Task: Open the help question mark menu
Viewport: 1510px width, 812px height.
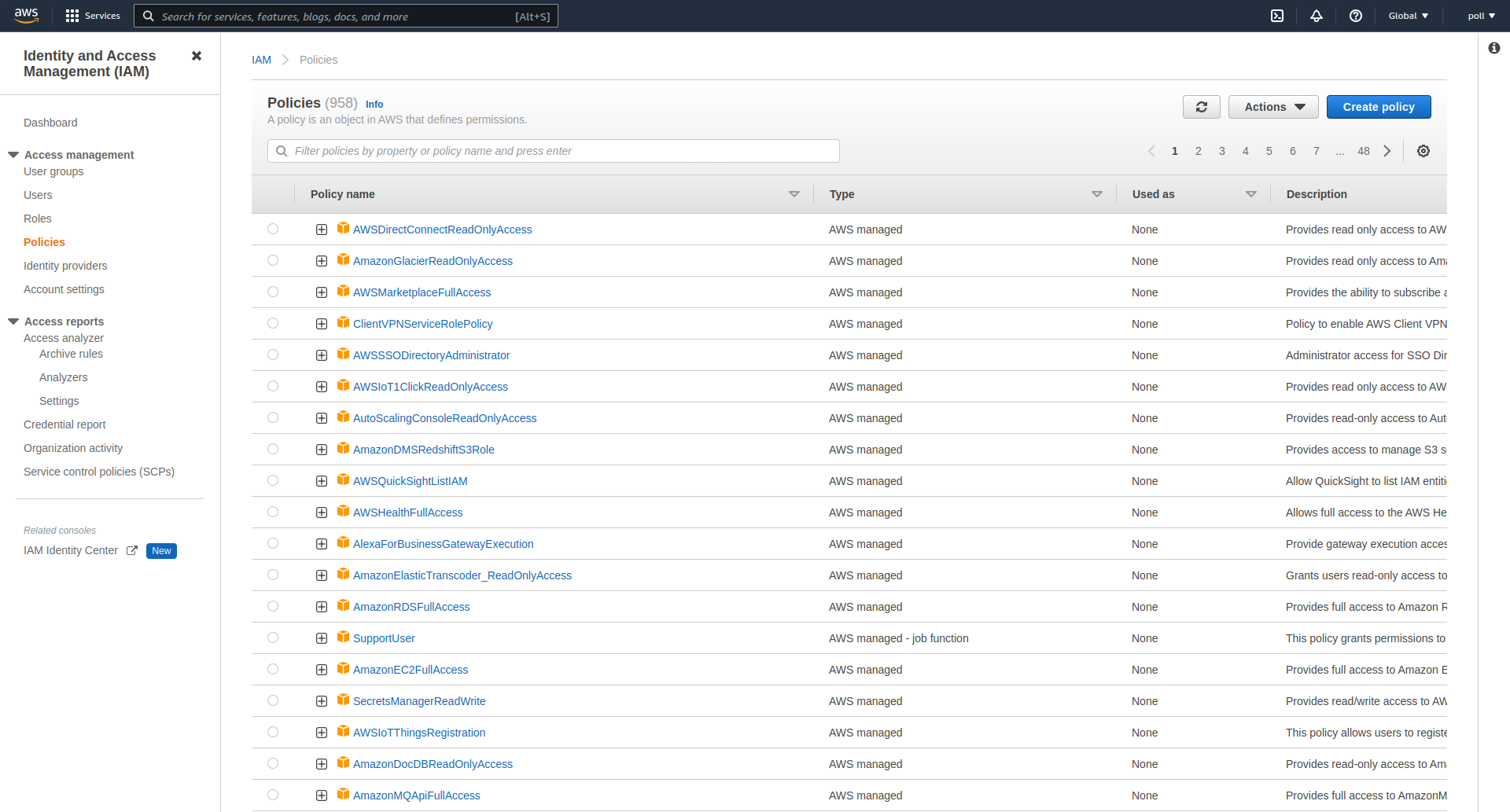Action: coord(1355,16)
